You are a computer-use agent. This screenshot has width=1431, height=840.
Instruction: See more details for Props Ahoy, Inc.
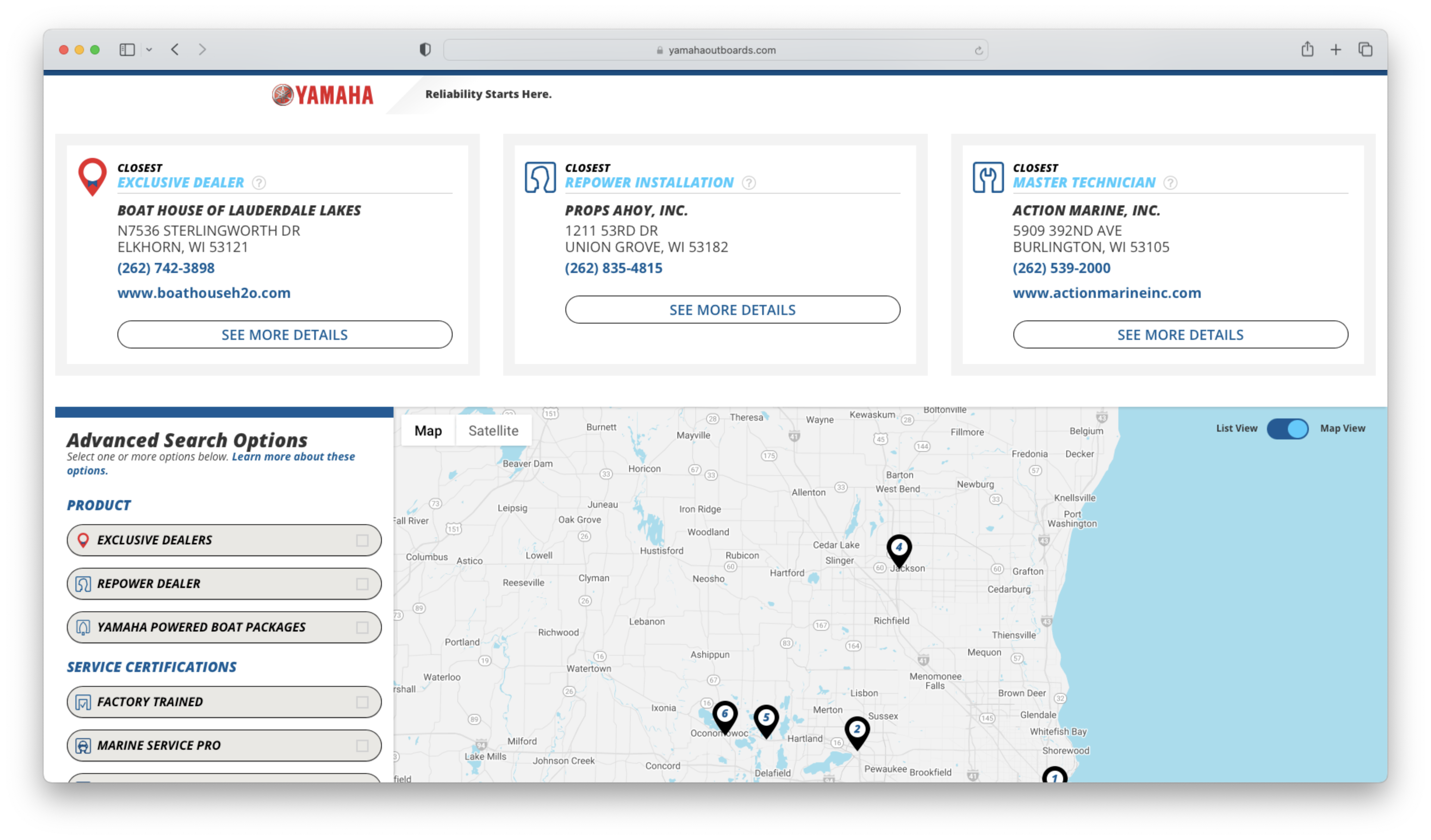coord(733,310)
